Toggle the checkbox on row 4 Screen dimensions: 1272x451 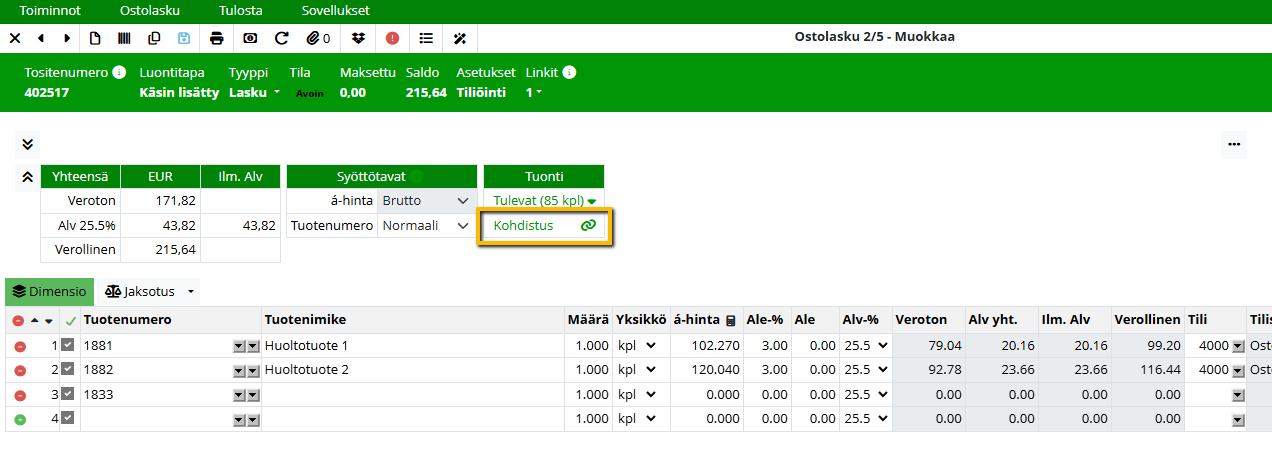coord(68,419)
